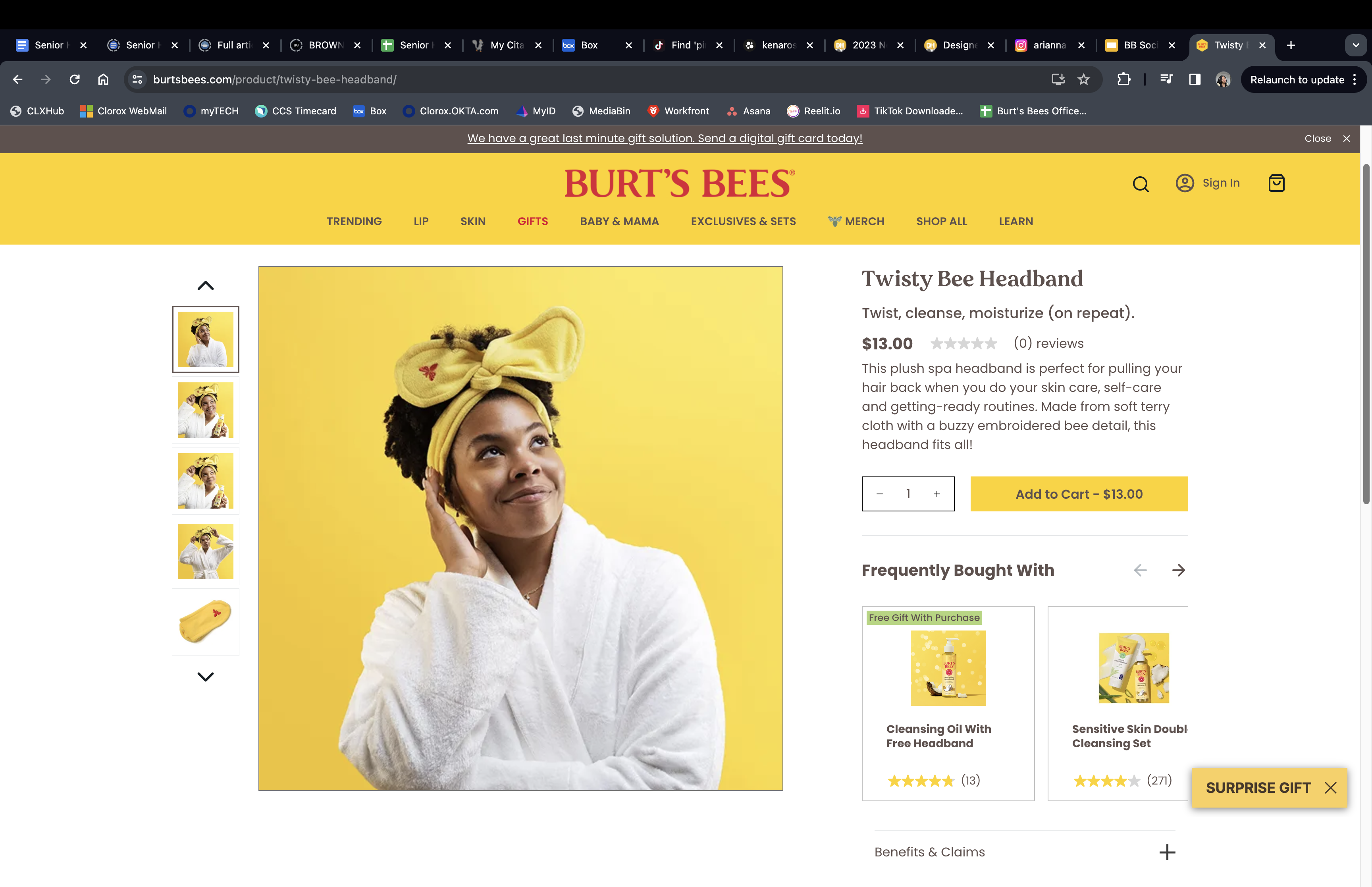Switch to the BB Soc browser tab
1372x887 pixels.
click(x=1140, y=45)
